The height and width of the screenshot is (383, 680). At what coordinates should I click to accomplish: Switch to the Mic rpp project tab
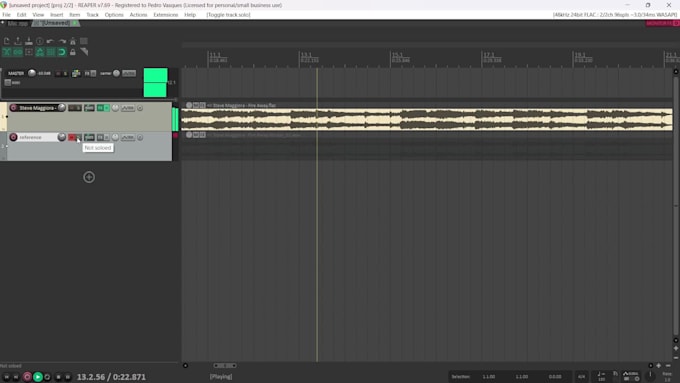(x=17, y=23)
